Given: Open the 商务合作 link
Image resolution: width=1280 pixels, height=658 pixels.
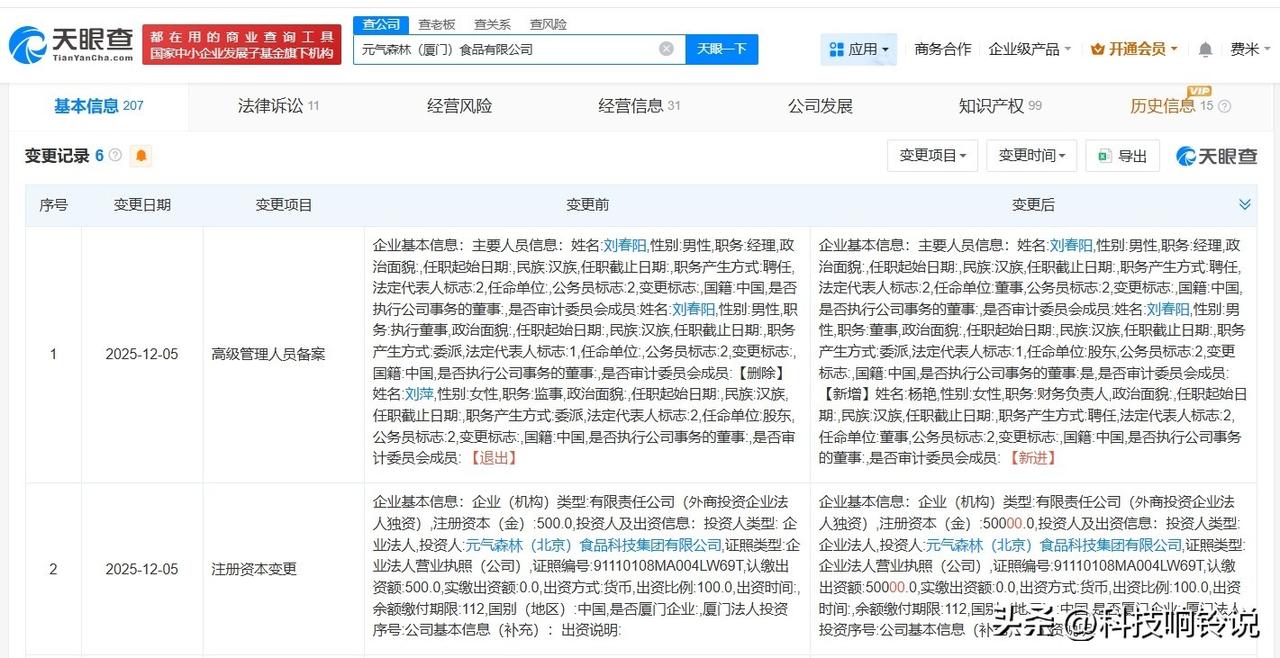Looking at the screenshot, I should coord(942,49).
